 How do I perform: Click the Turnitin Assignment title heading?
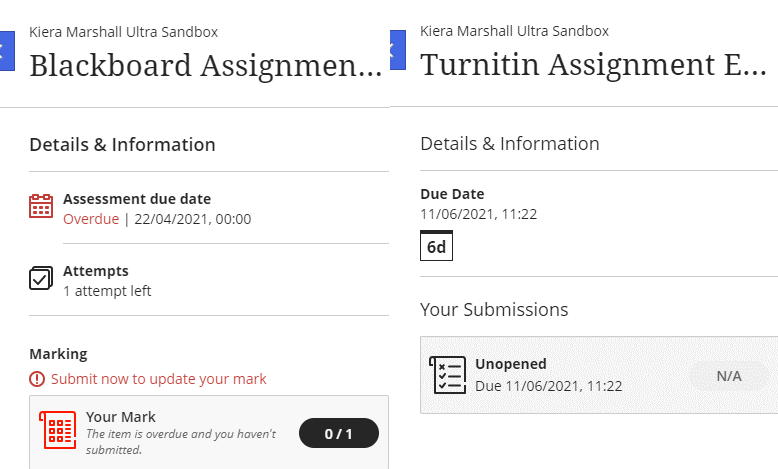click(x=593, y=65)
